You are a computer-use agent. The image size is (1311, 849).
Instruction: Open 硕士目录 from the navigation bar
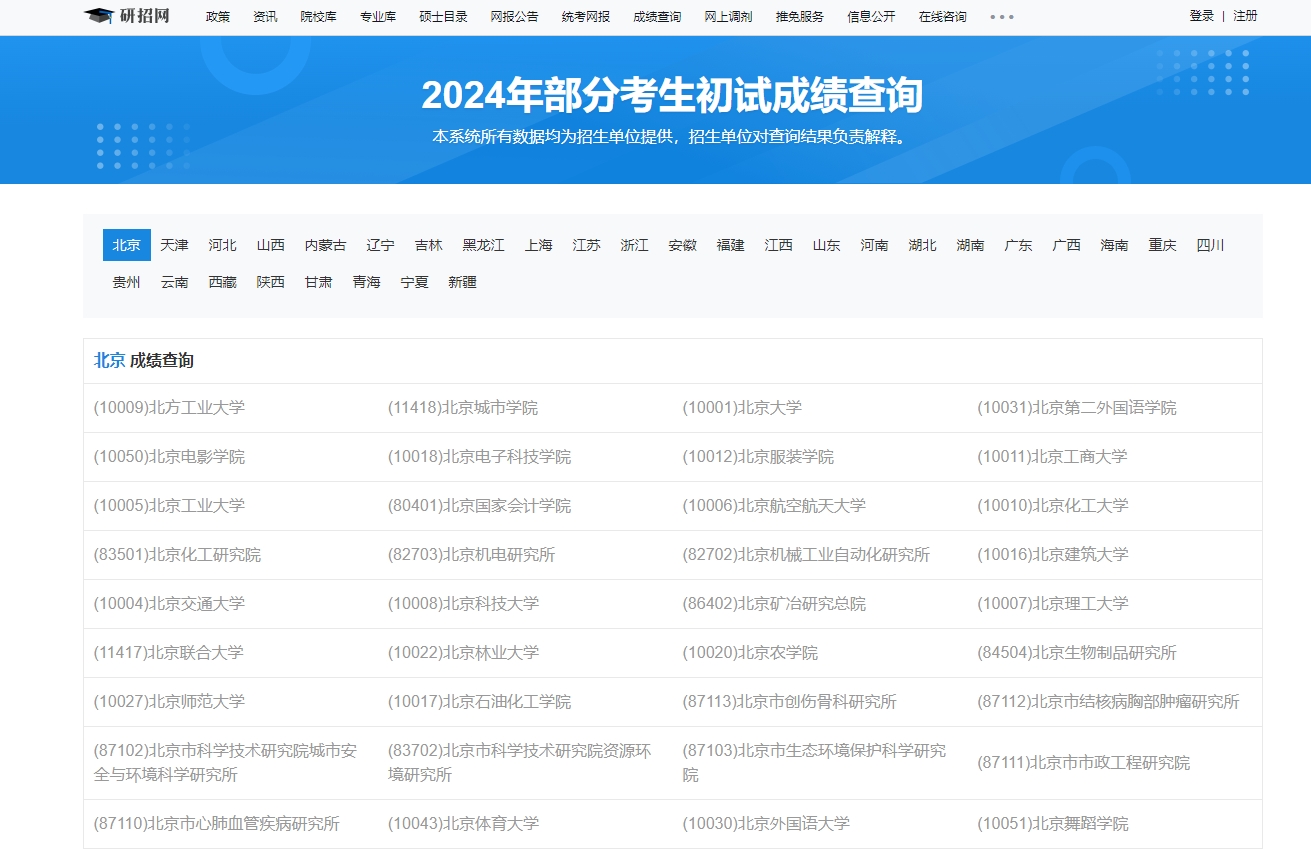[443, 17]
